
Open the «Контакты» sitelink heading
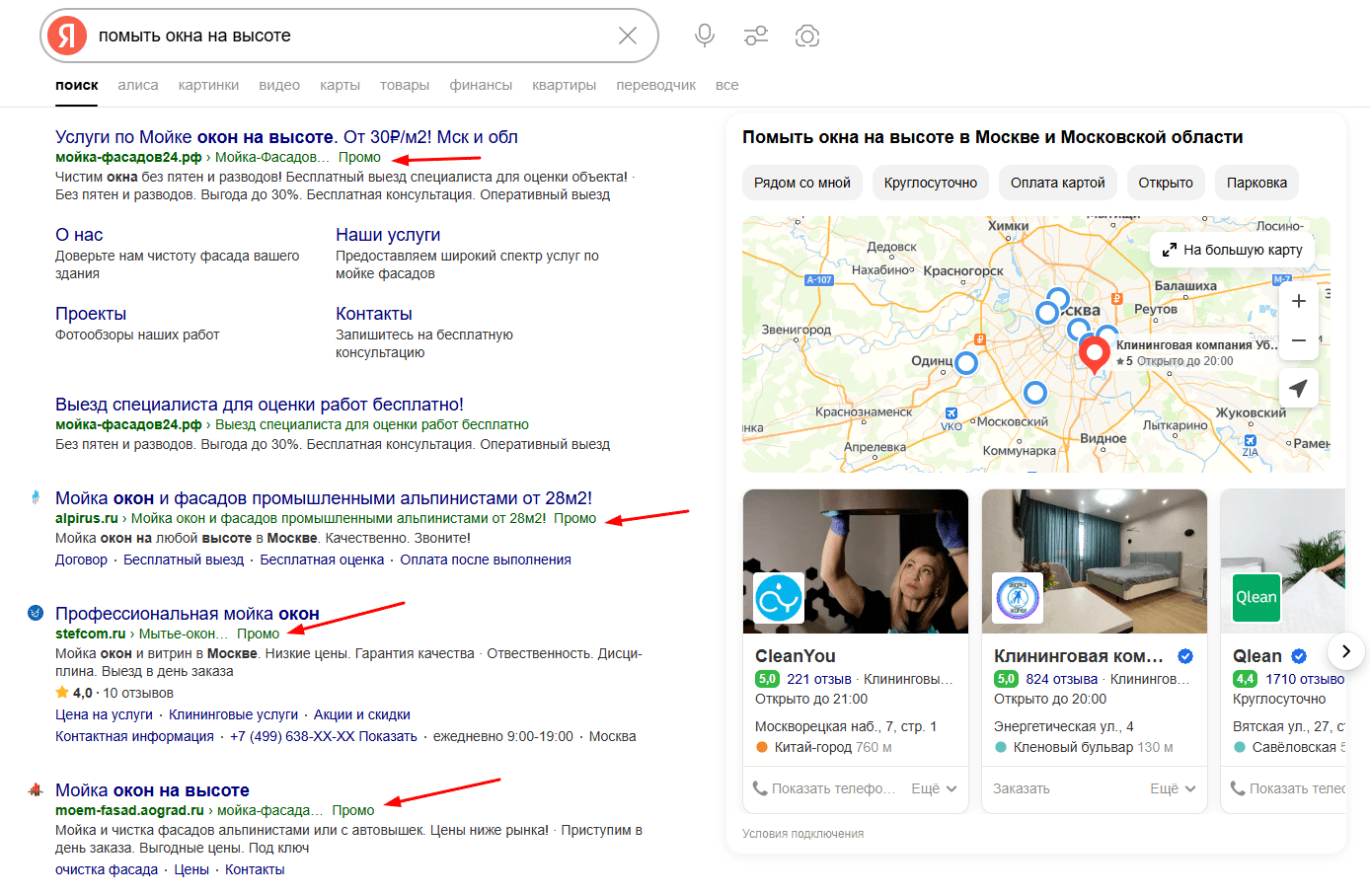coord(374,314)
